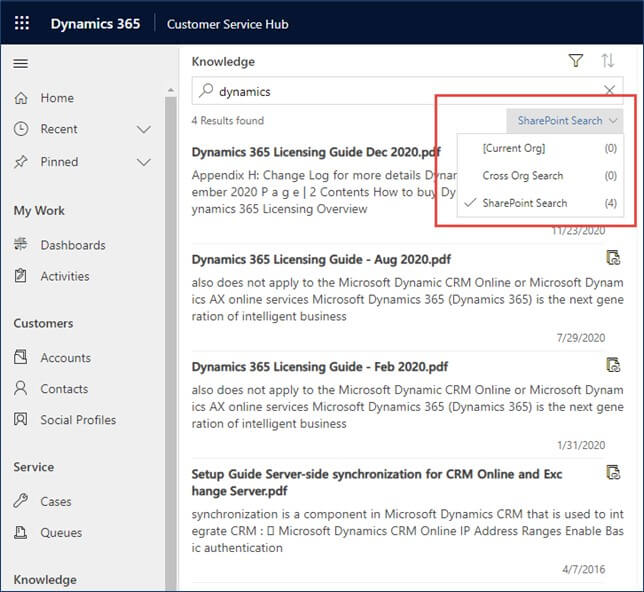Click the Social Profiles icon

click(21, 419)
